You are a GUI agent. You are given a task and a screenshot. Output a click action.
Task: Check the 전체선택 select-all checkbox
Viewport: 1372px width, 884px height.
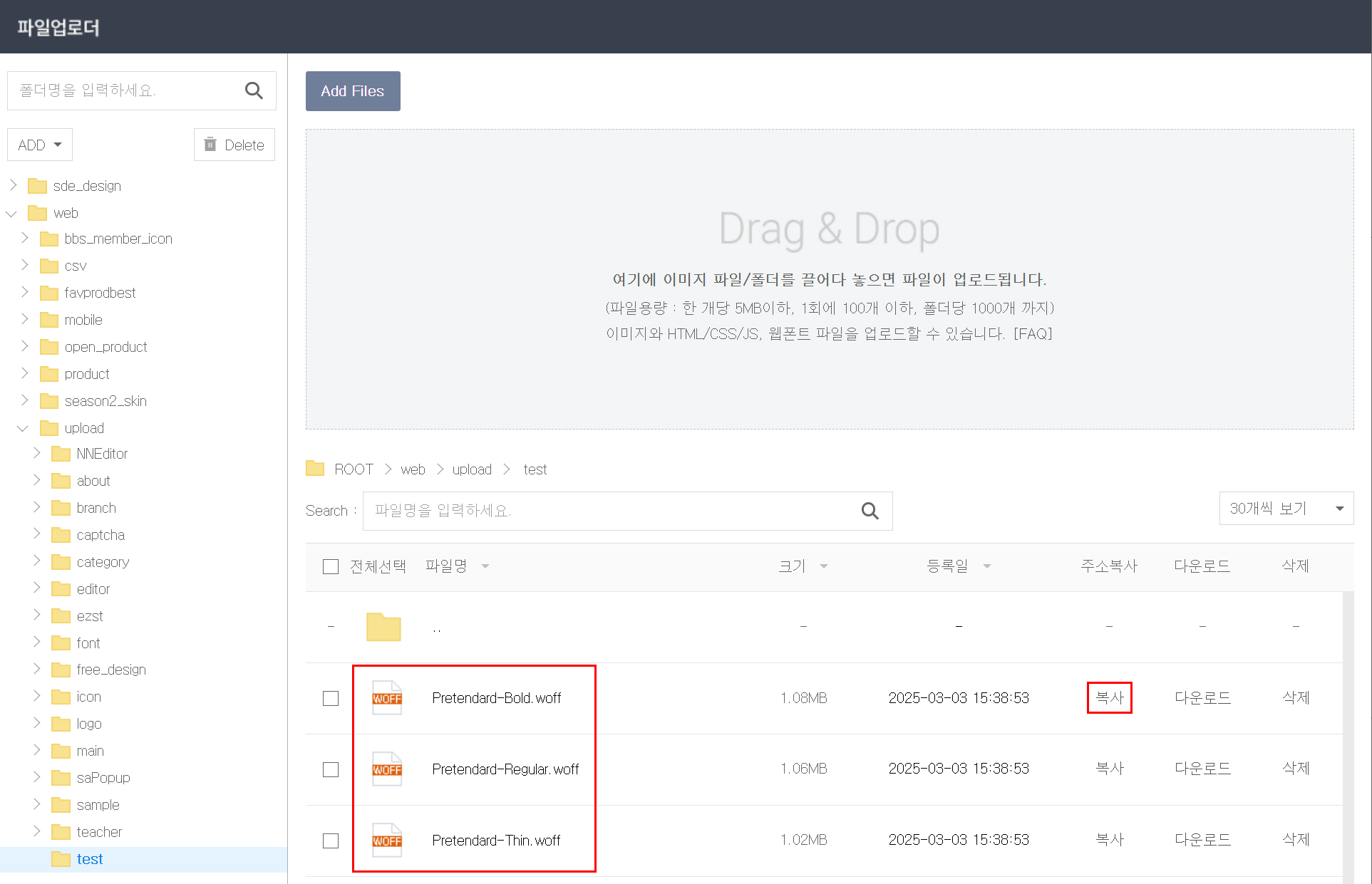pos(331,566)
